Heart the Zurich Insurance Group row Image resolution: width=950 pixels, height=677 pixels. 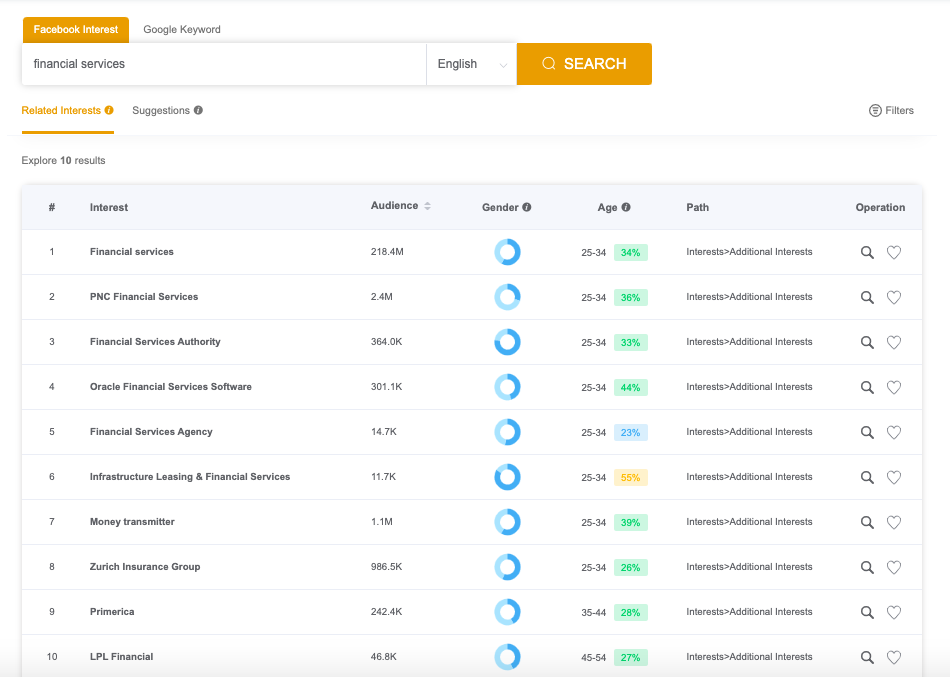click(x=894, y=567)
